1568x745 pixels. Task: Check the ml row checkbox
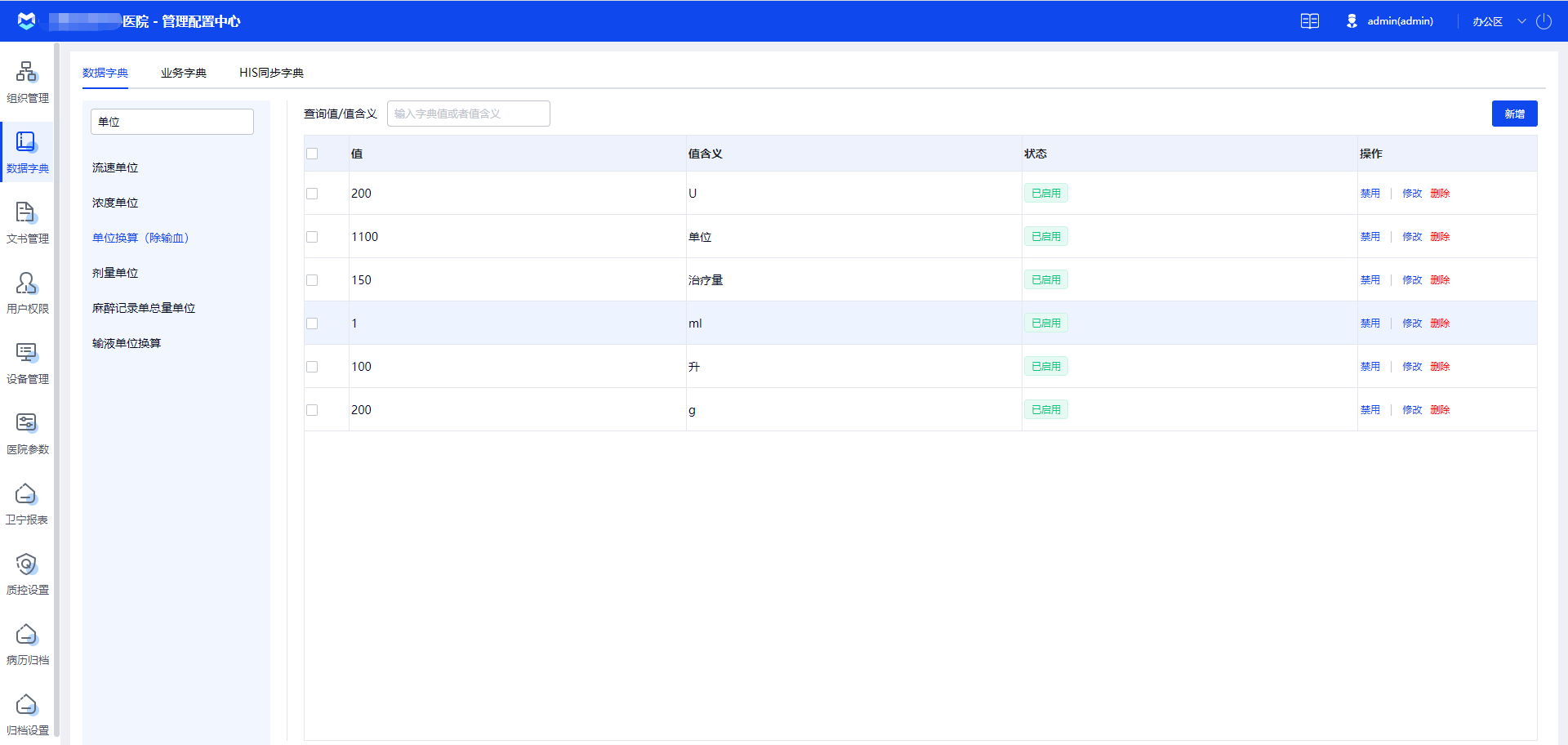[312, 323]
